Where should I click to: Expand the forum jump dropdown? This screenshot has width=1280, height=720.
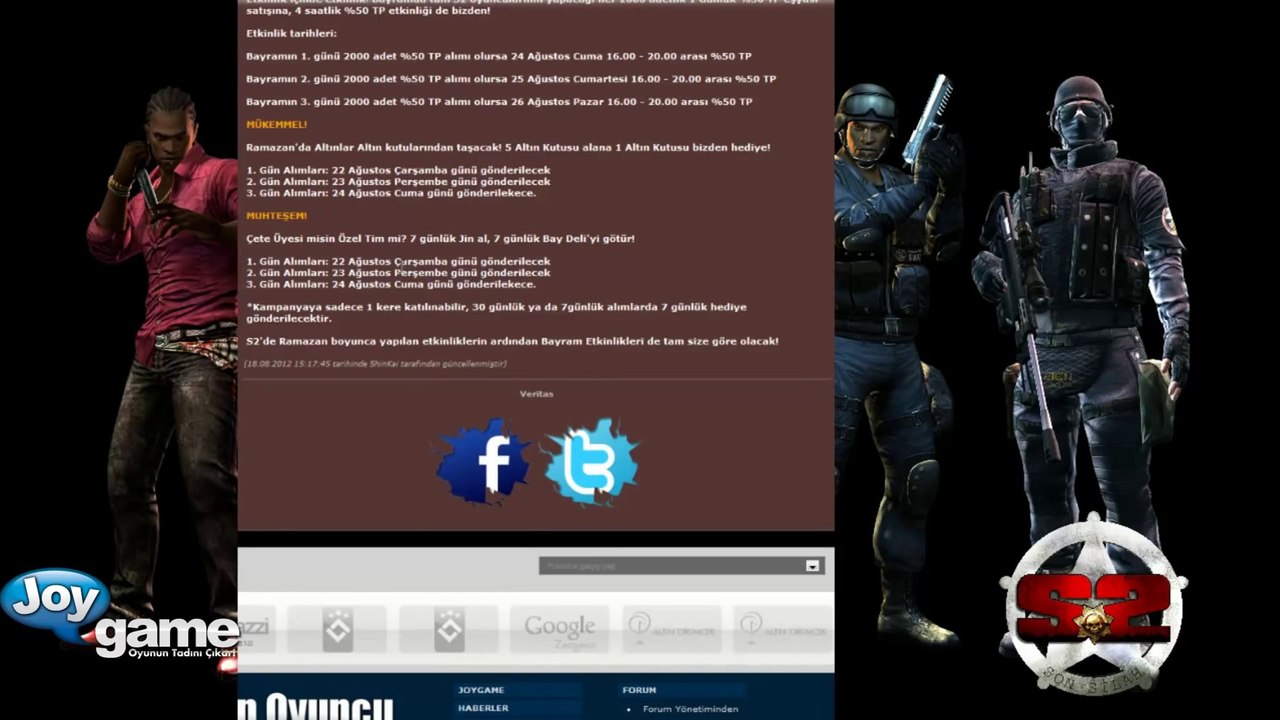coord(812,566)
